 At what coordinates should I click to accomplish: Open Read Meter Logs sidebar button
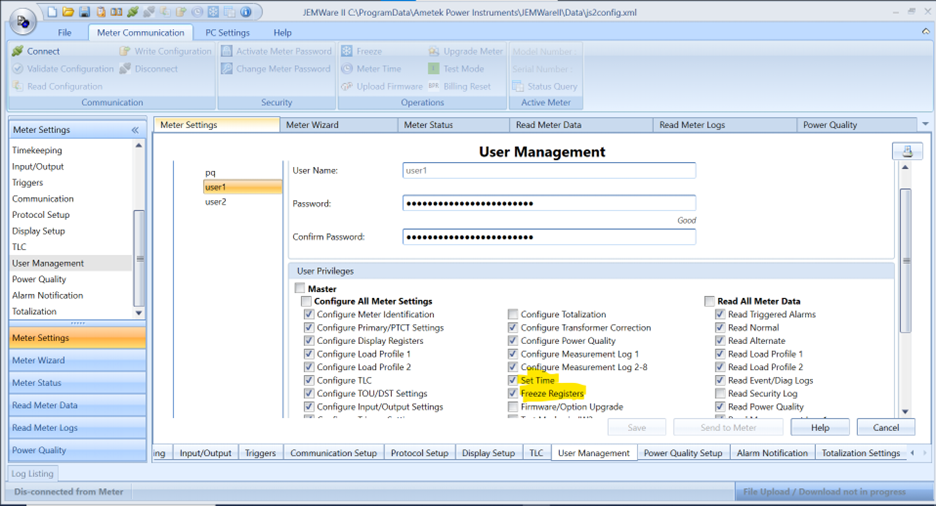coord(78,428)
